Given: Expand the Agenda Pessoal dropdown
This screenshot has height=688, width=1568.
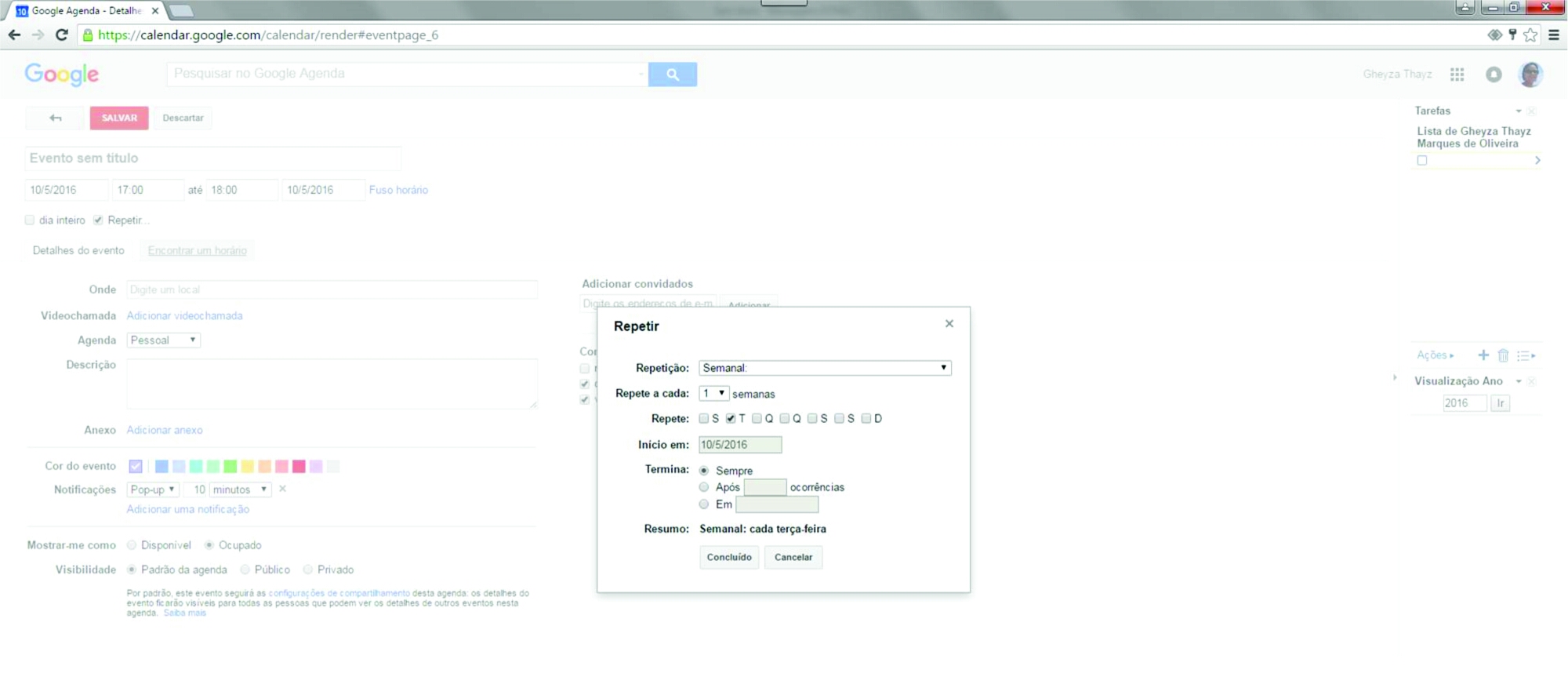Looking at the screenshot, I should click(x=163, y=340).
